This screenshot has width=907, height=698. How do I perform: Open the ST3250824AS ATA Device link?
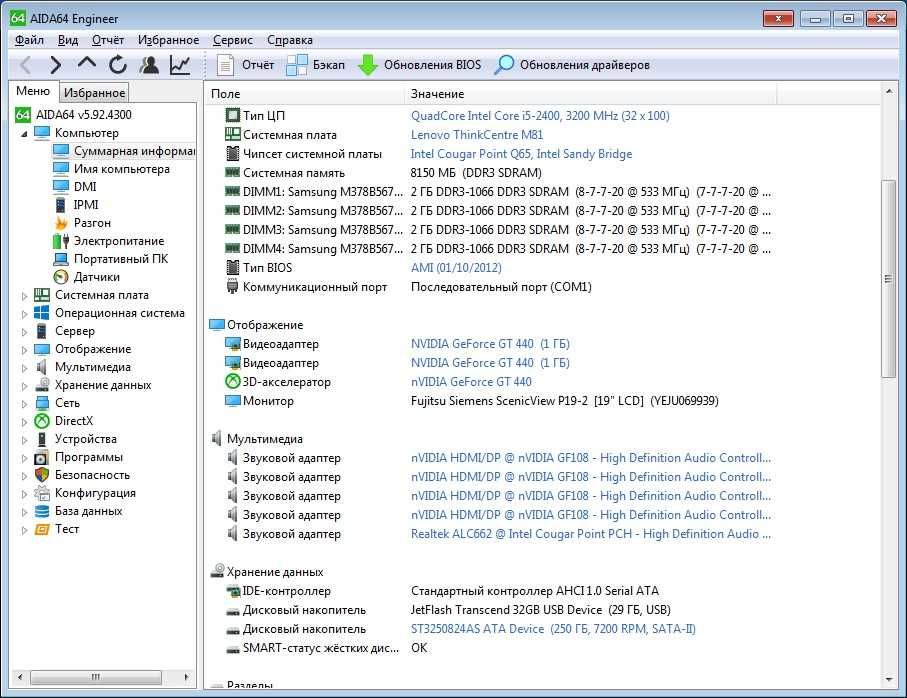553,629
